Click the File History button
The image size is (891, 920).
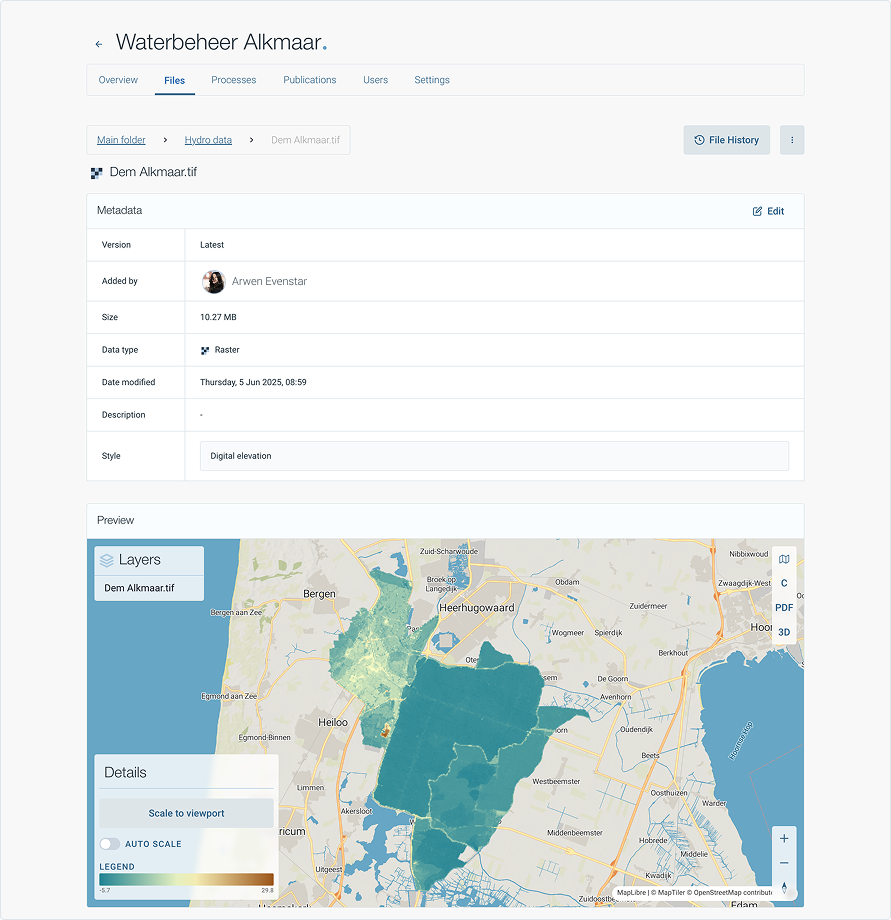pos(726,140)
